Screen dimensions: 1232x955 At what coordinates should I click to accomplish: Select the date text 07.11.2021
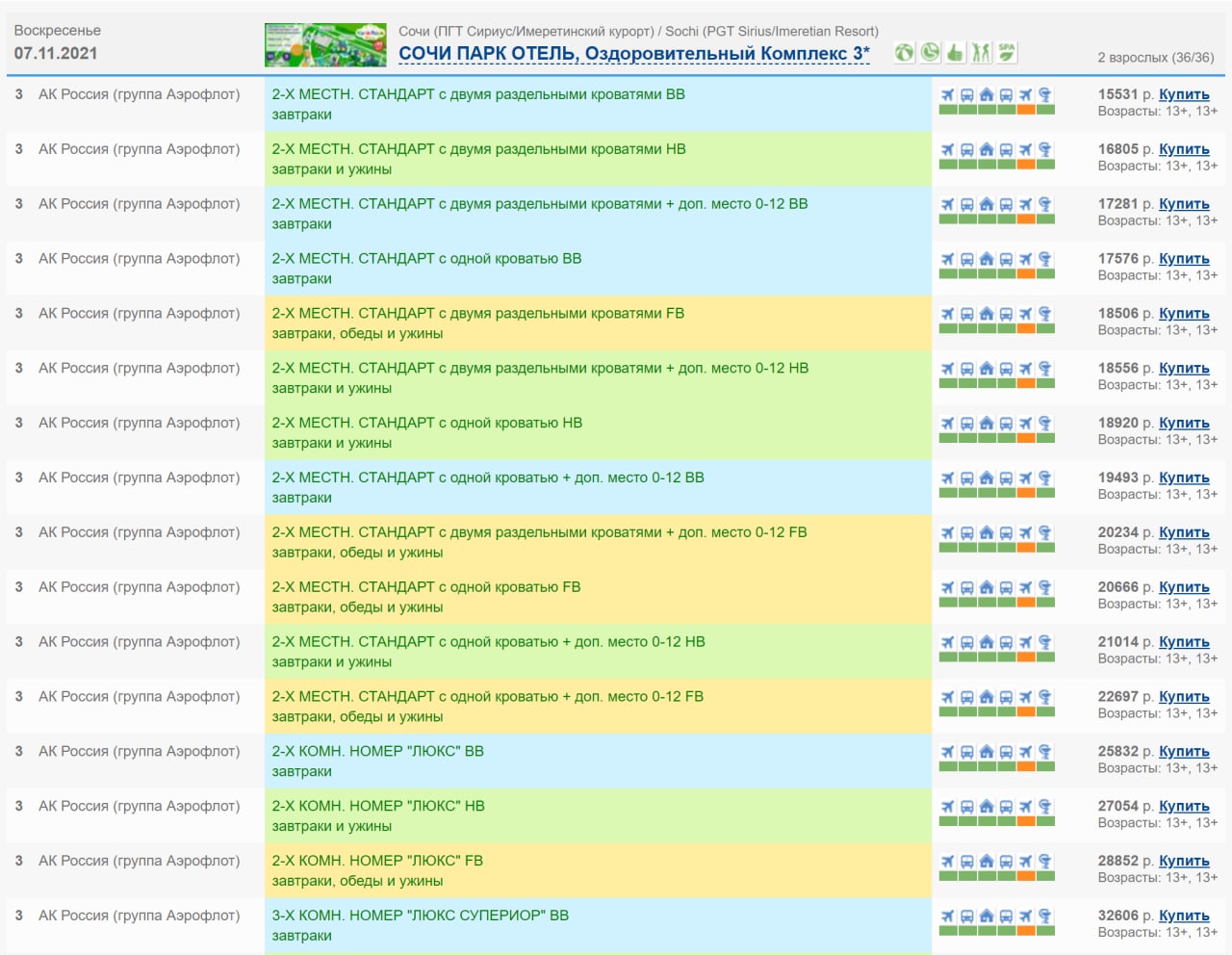[x=56, y=54]
